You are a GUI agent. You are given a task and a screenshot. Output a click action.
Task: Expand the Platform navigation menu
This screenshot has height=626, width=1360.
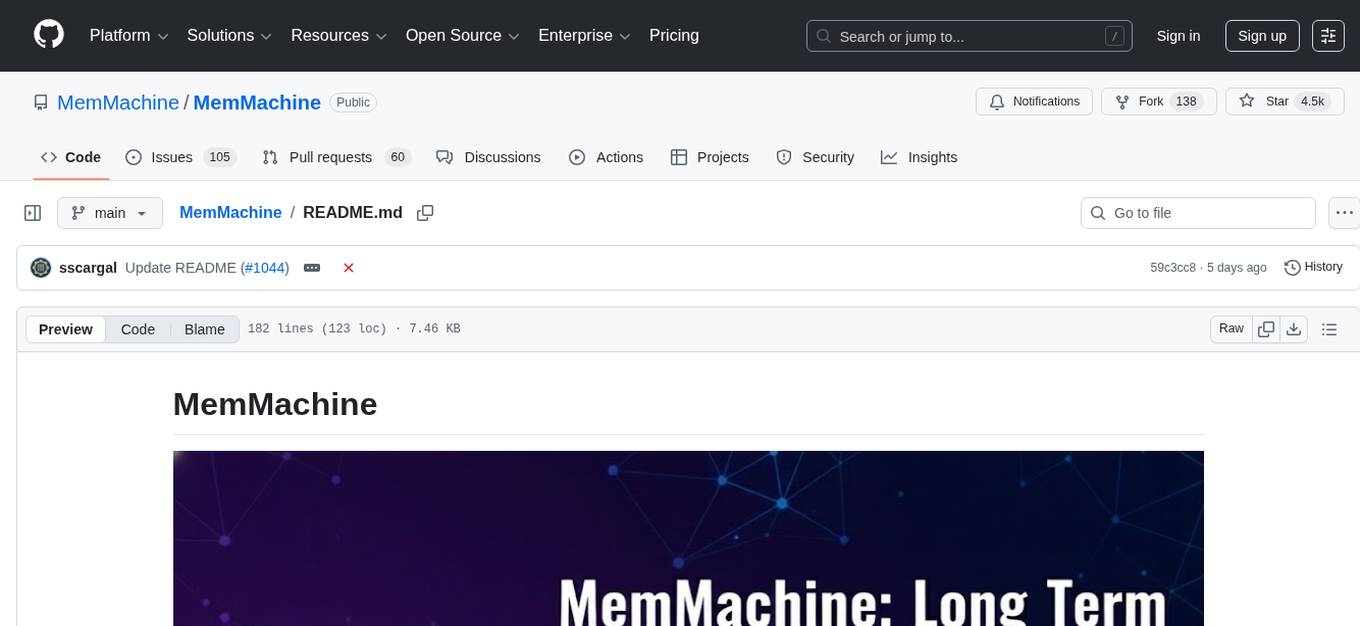127,35
